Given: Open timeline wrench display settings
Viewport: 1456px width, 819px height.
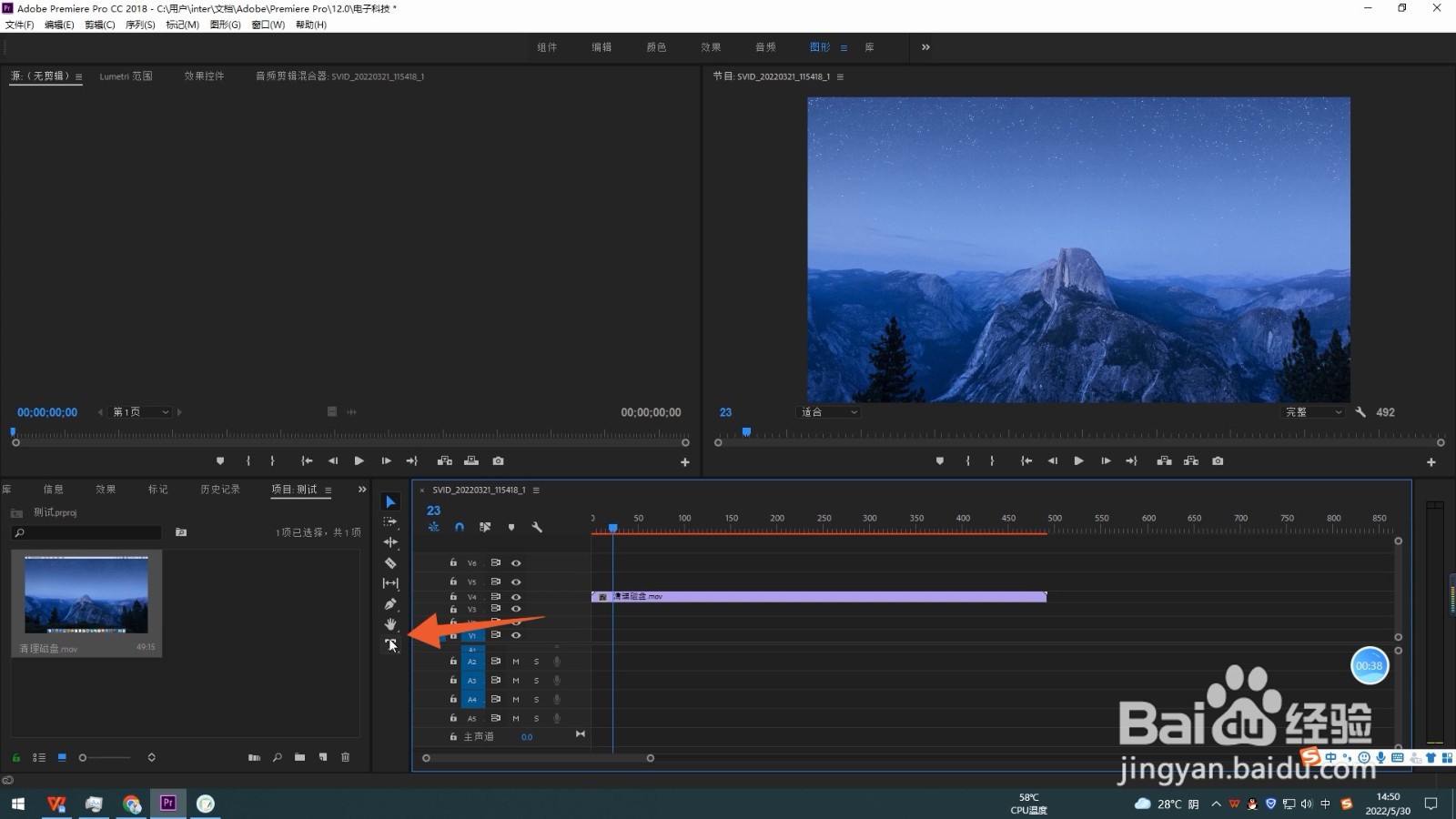Looking at the screenshot, I should [x=537, y=527].
